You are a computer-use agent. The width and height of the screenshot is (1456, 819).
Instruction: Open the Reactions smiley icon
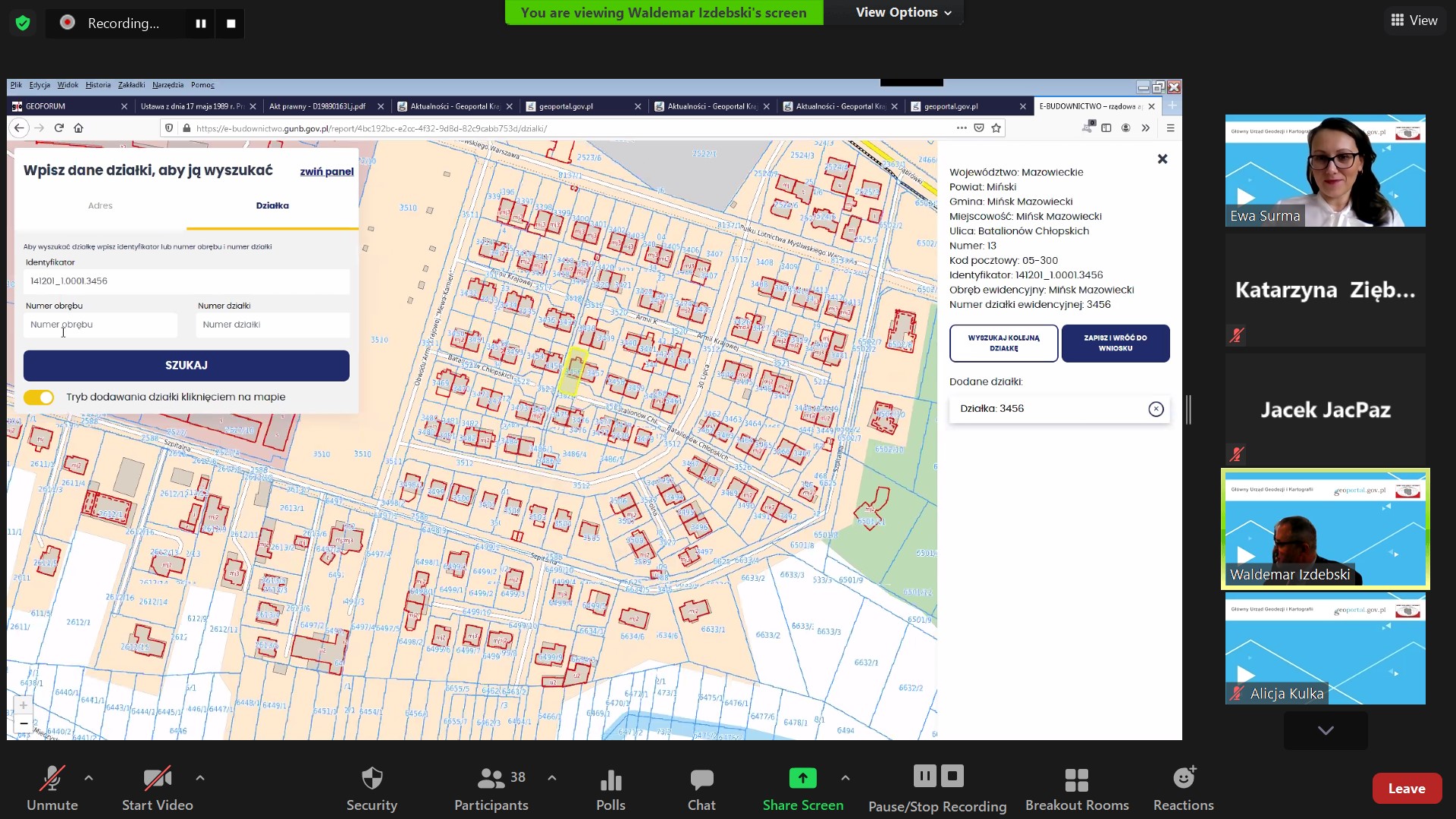tap(1183, 778)
